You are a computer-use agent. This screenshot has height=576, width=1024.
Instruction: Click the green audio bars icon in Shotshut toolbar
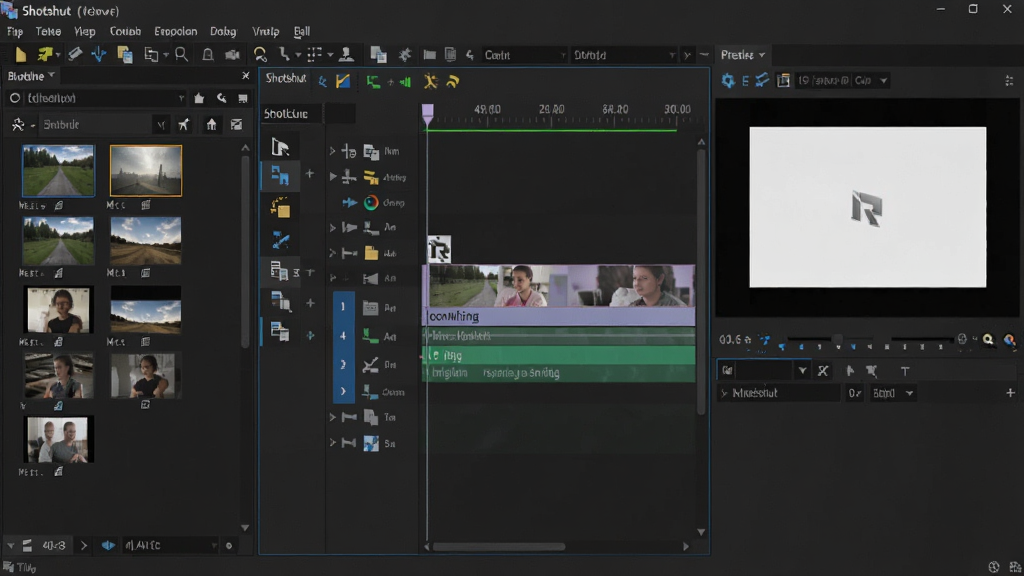[405, 82]
